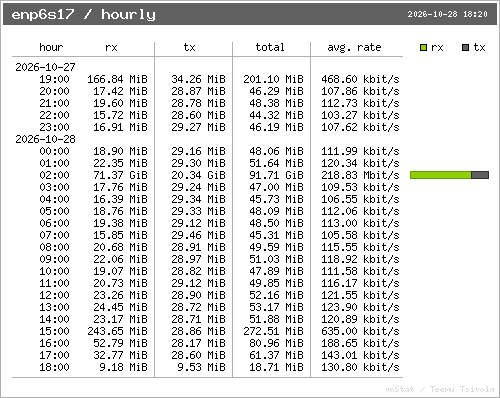This screenshot has width=500, height=398.
Task: Click the 'rx' column header
Action: pyautogui.click(x=111, y=48)
